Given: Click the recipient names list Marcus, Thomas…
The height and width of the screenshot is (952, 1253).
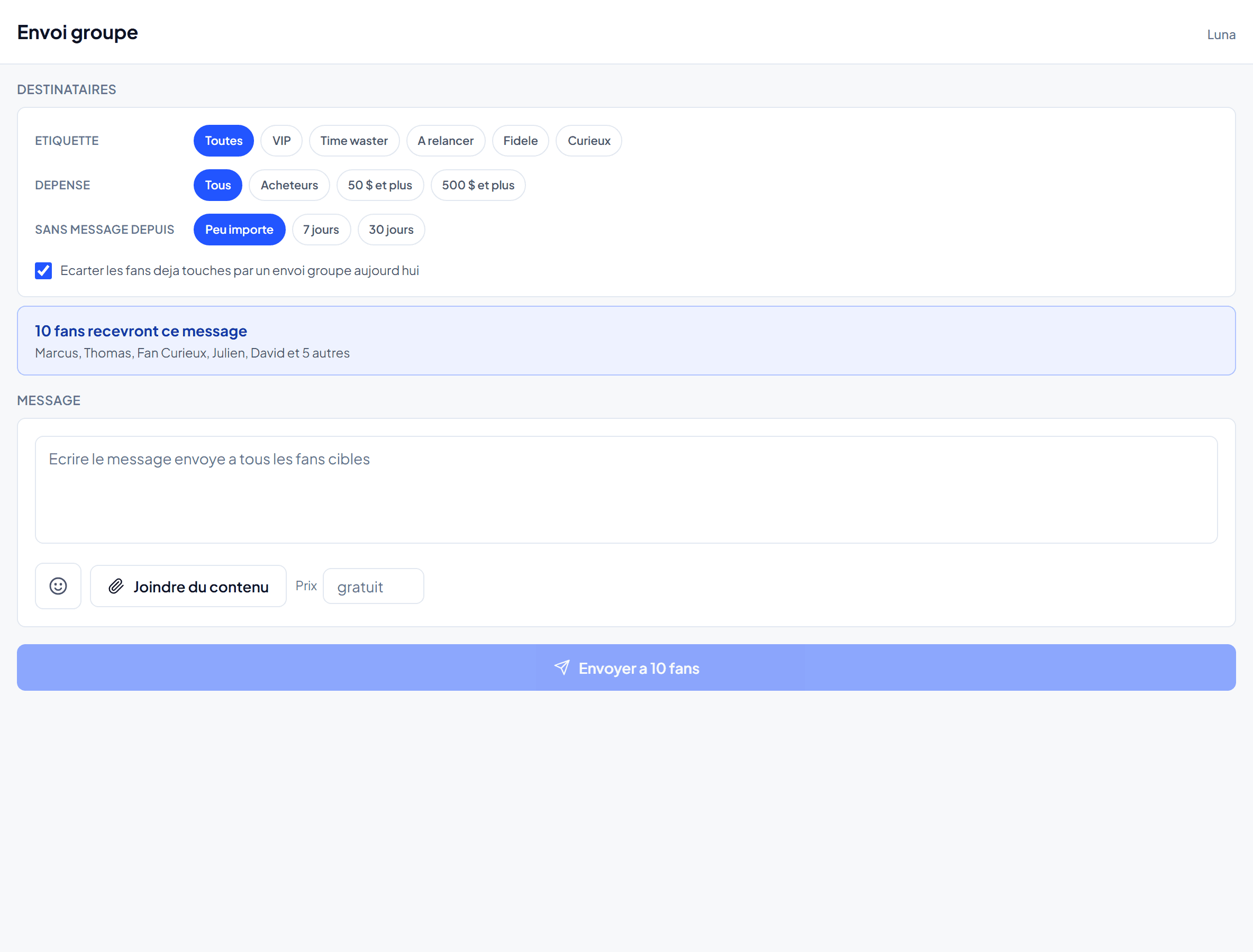Looking at the screenshot, I should [x=192, y=353].
